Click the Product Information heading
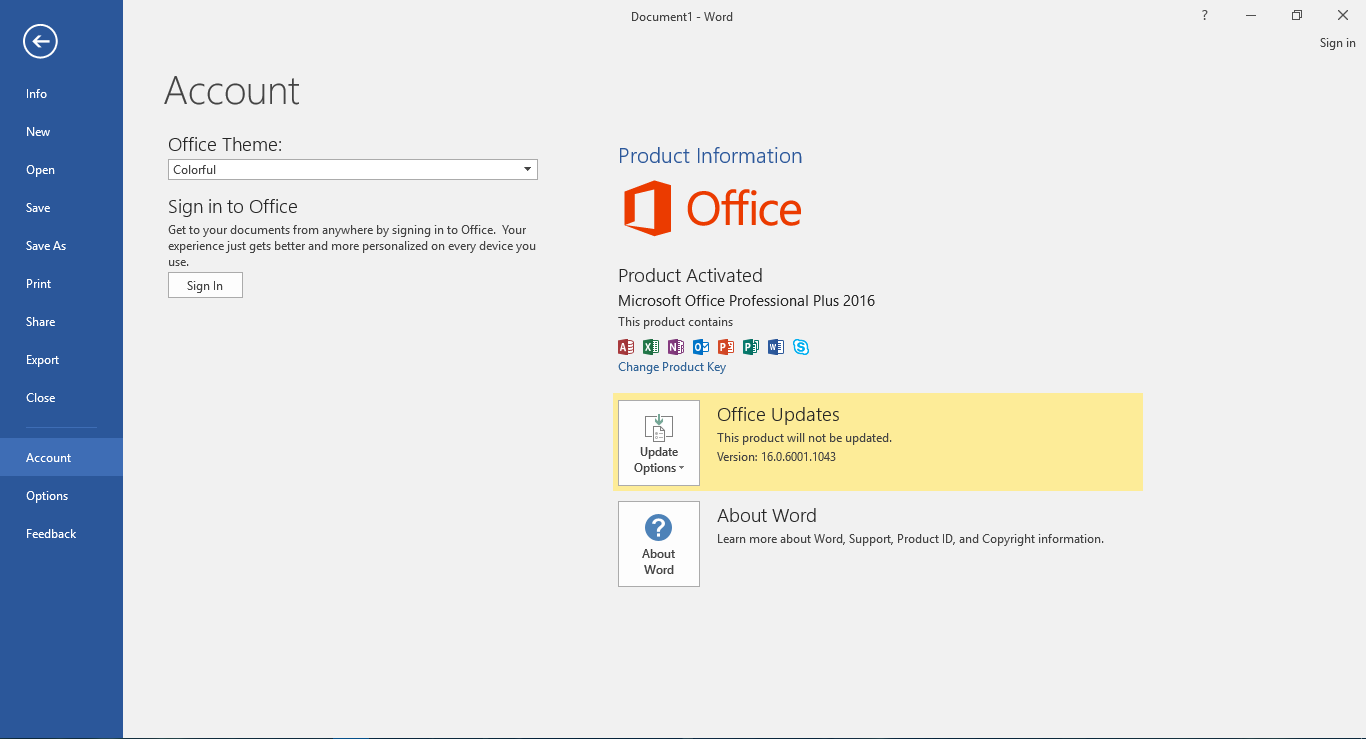This screenshot has width=1366, height=739. click(x=710, y=156)
